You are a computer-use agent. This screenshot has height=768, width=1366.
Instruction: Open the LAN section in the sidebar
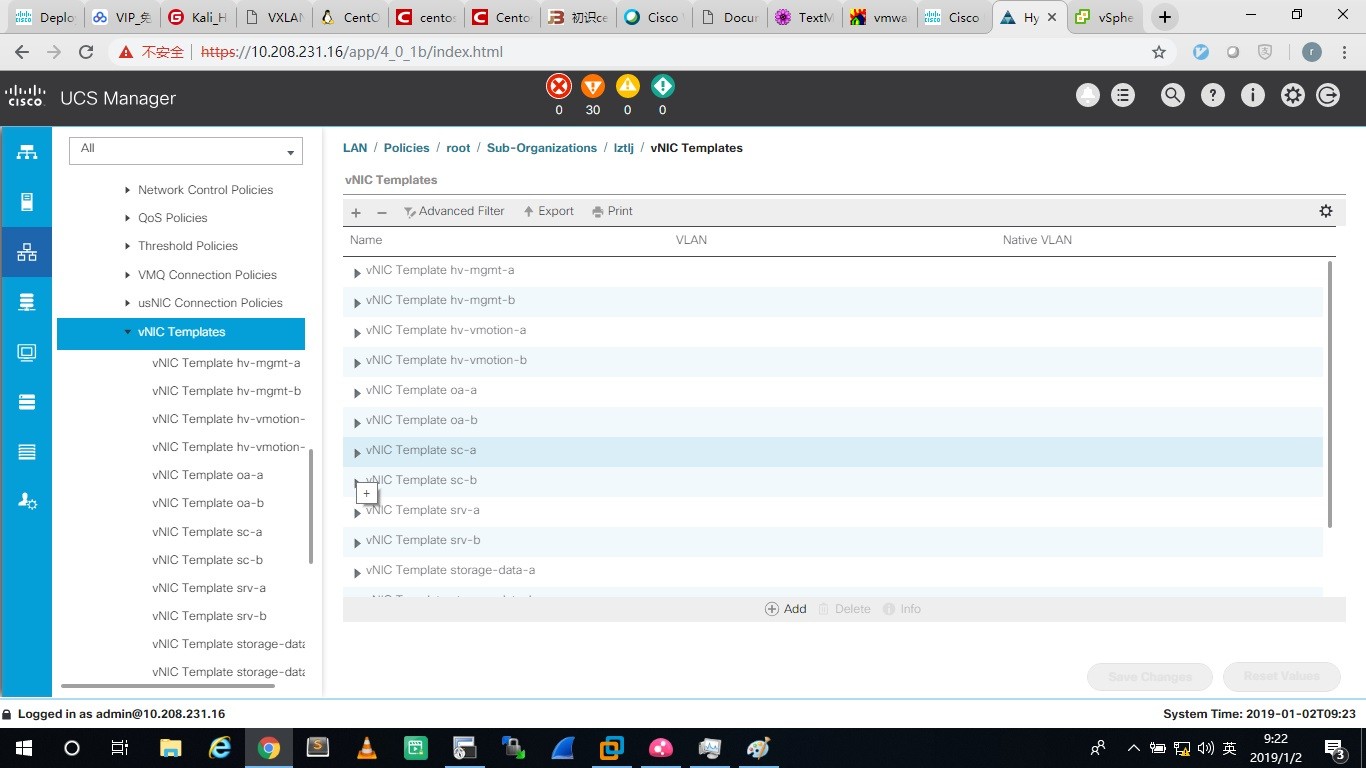(x=27, y=252)
